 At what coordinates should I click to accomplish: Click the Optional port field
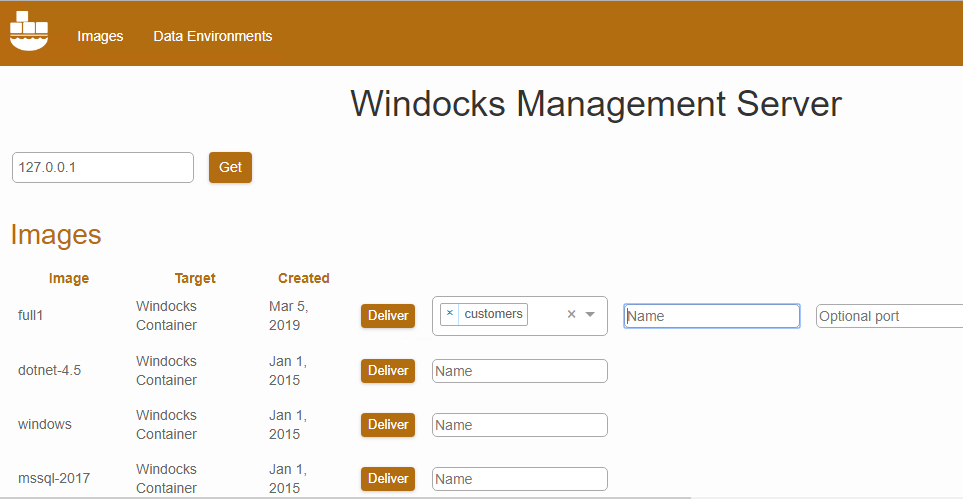889,316
